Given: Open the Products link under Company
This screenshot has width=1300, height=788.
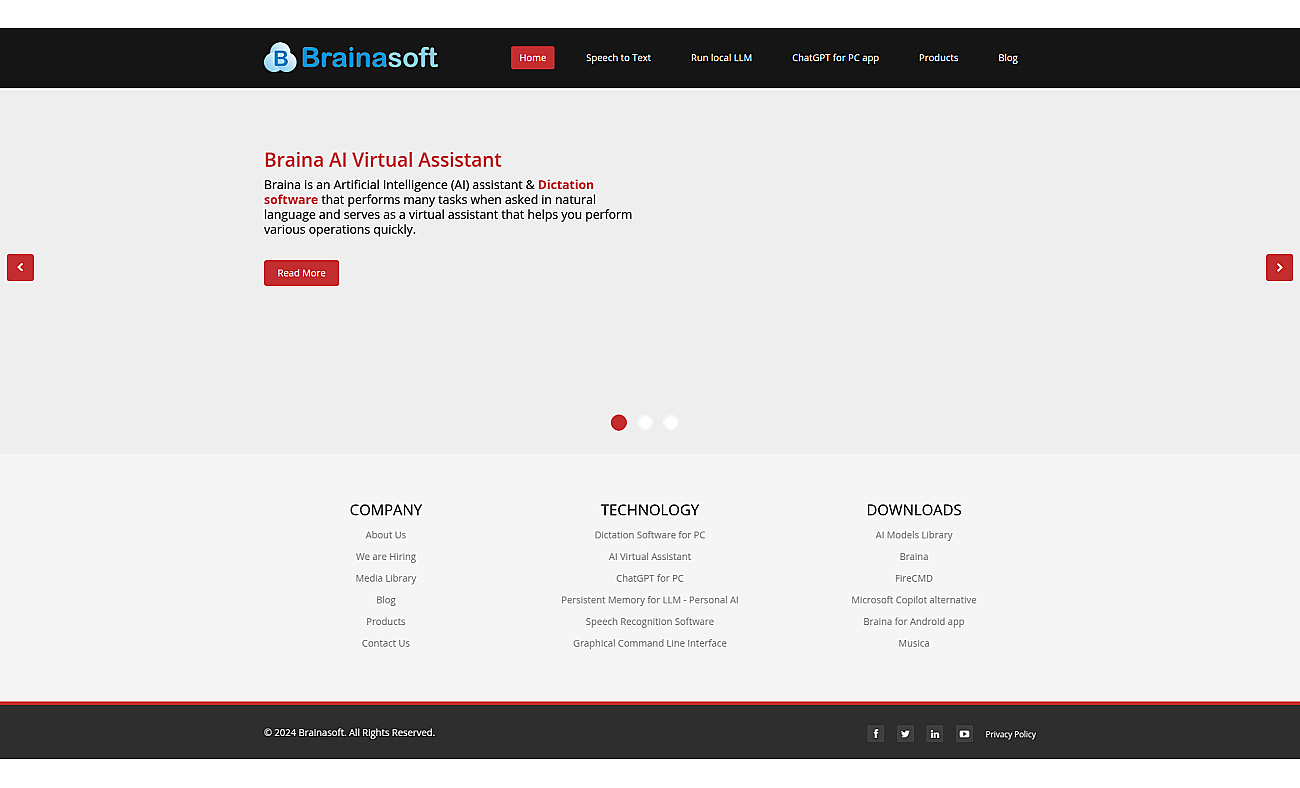Looking at the screenshot, I should (386, 622).
